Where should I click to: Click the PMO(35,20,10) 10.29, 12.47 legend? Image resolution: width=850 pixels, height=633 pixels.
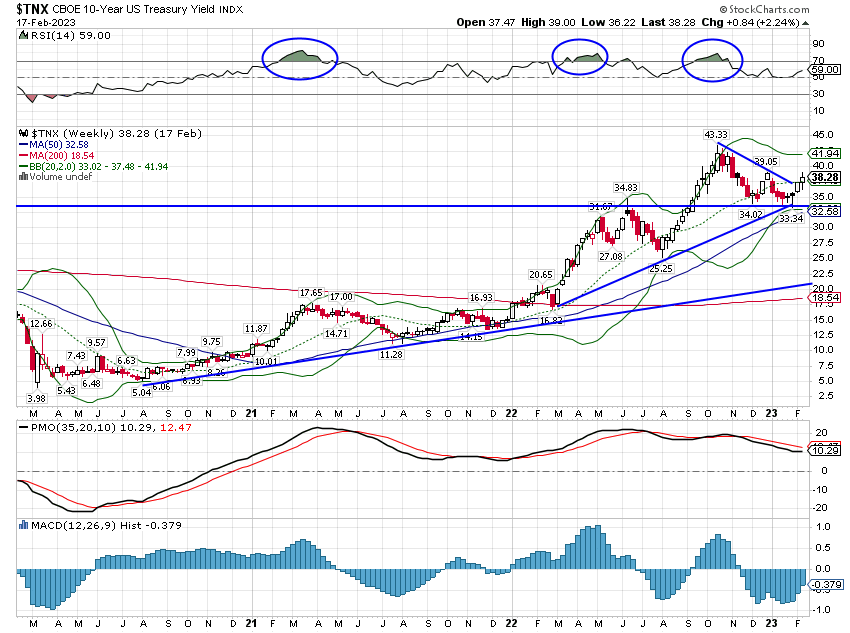click(111, 428)
